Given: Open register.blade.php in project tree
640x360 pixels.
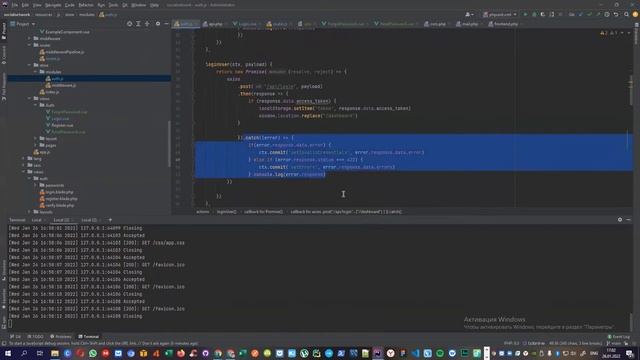Looking at the screenshot, I should [x=61, y=199].
